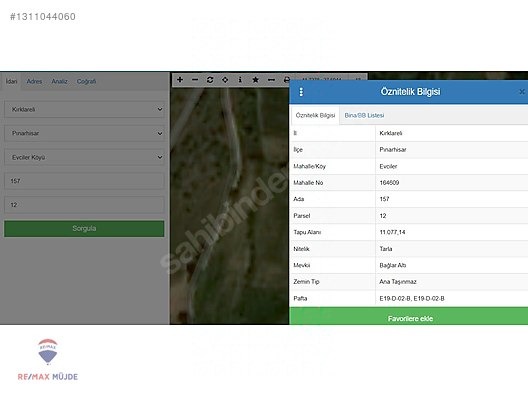
Task: Open favorites star tool
Action: 256,80
